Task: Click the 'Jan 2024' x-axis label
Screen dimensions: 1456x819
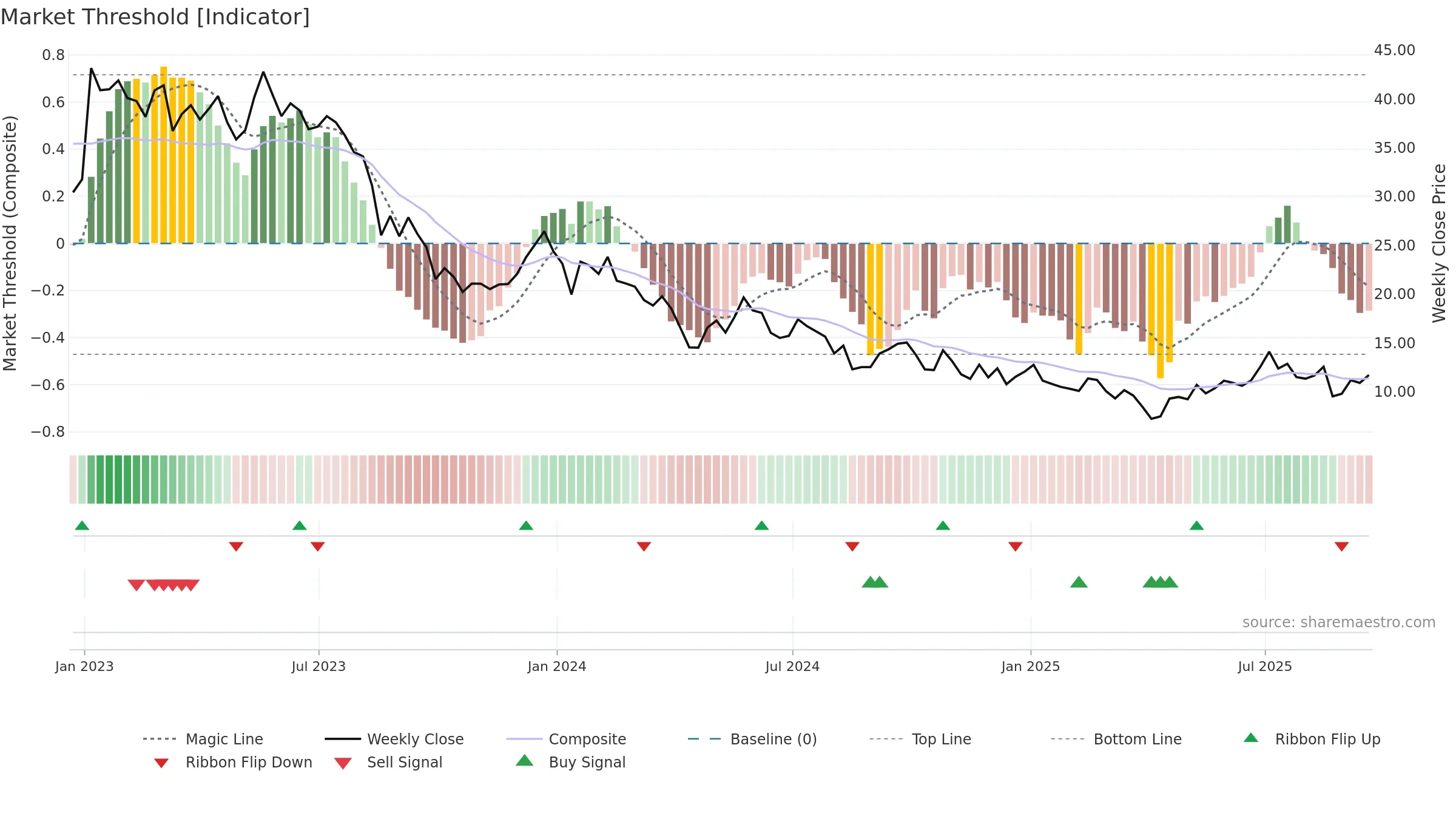Action: (x=557, y=666)
